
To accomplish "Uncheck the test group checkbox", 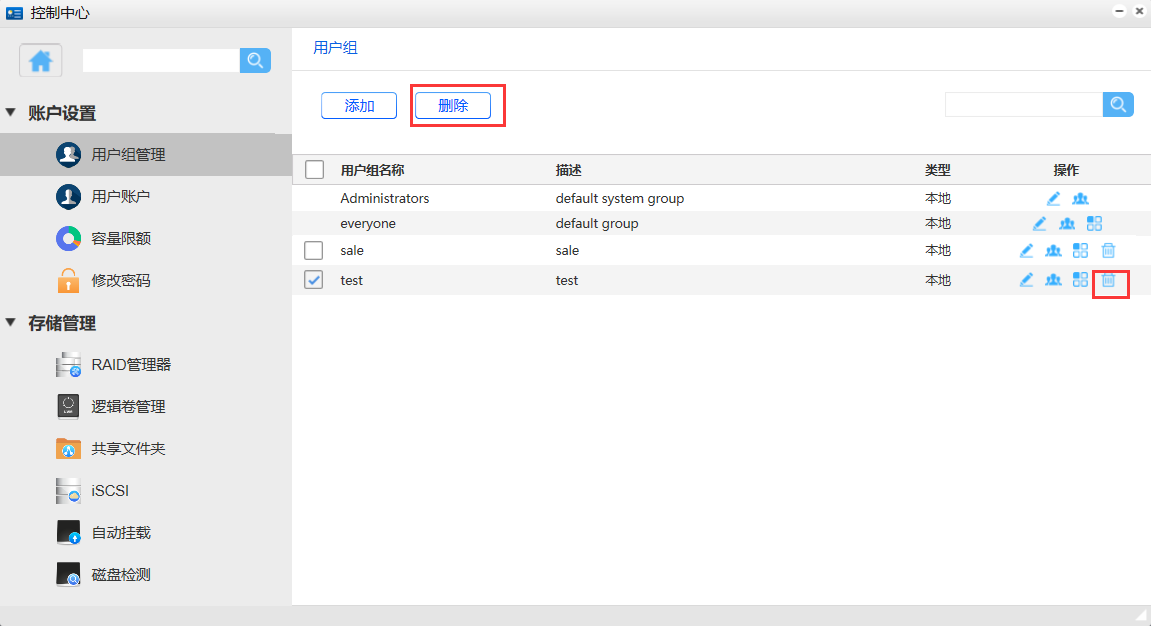I will tap(314, 280).
